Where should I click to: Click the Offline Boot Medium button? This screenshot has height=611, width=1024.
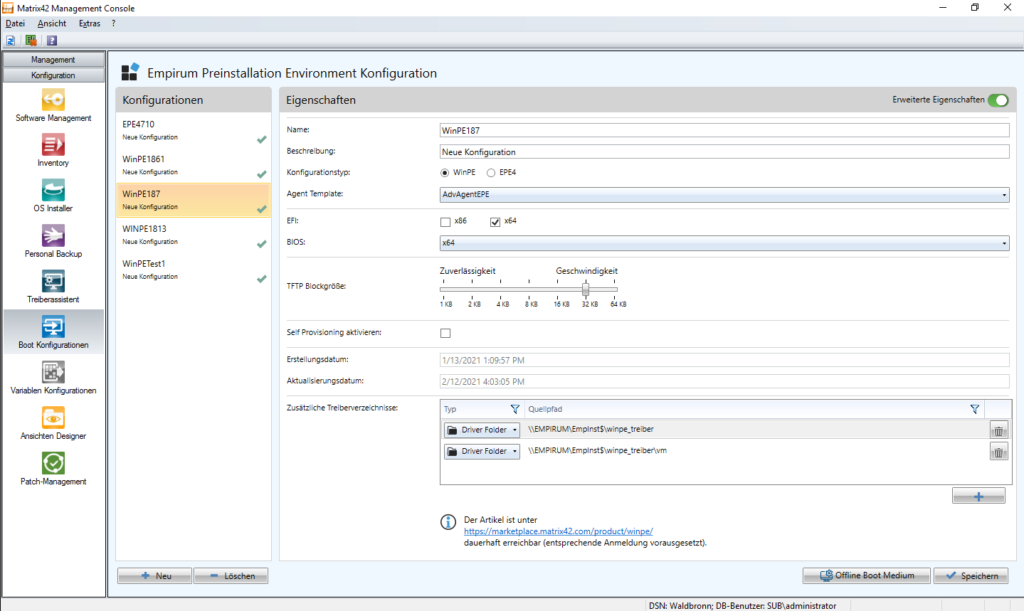click(x=866, y=576)
